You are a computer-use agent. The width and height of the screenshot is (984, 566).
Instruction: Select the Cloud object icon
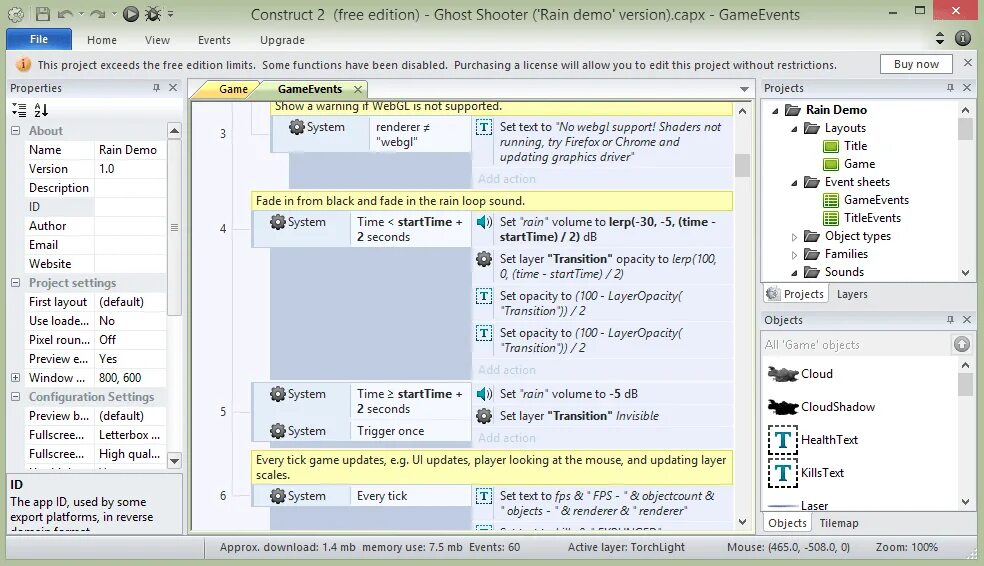pos(783,374)
